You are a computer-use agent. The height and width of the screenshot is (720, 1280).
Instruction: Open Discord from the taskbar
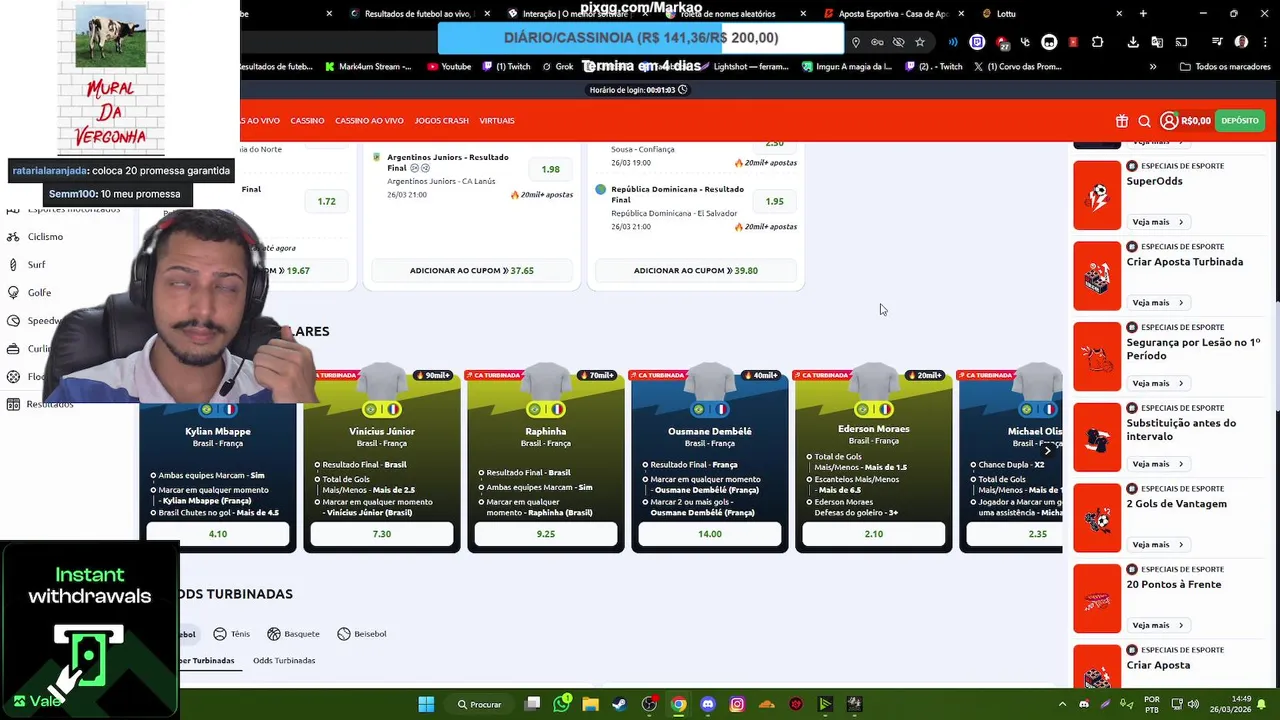pos(708,704)
